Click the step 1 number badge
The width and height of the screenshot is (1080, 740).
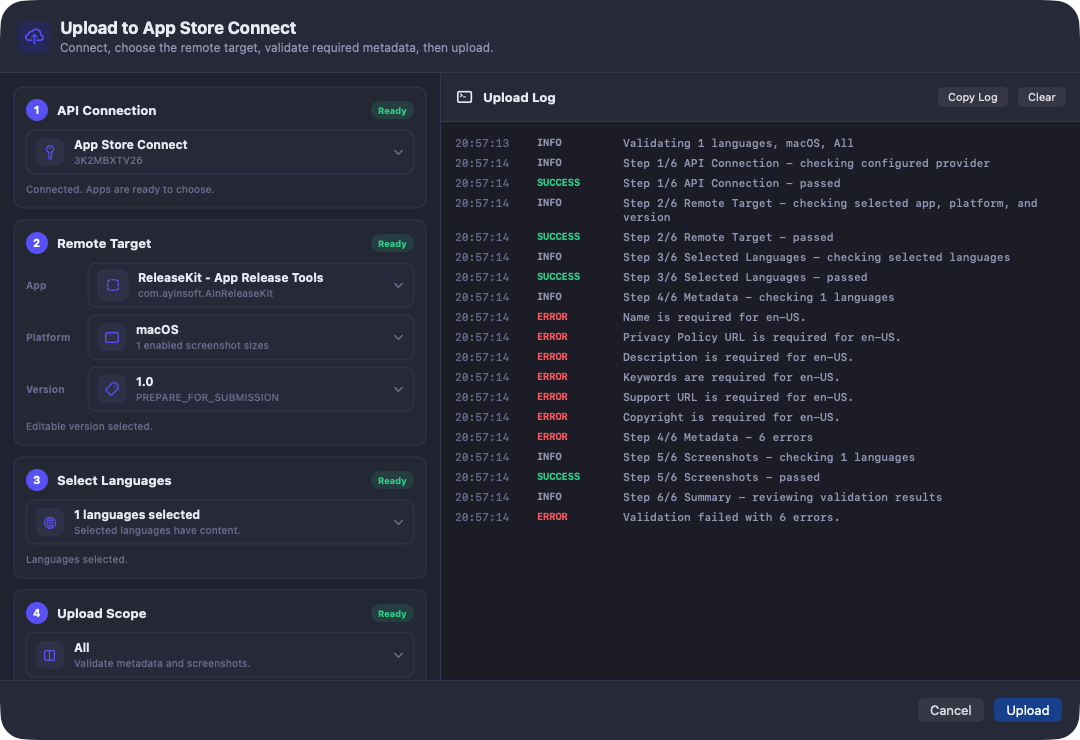[x=37, y=110]
